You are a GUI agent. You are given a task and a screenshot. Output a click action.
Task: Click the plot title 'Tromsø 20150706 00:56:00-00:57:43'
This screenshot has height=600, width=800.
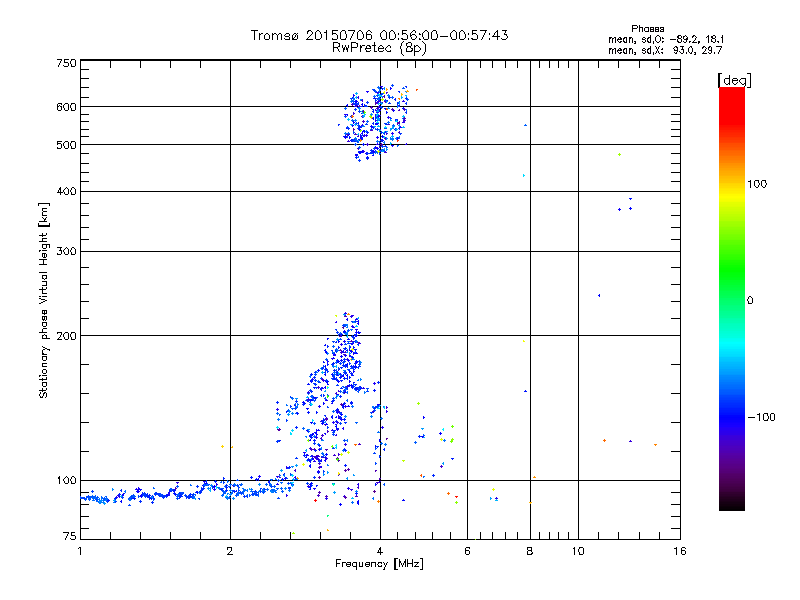click(379, 35)
